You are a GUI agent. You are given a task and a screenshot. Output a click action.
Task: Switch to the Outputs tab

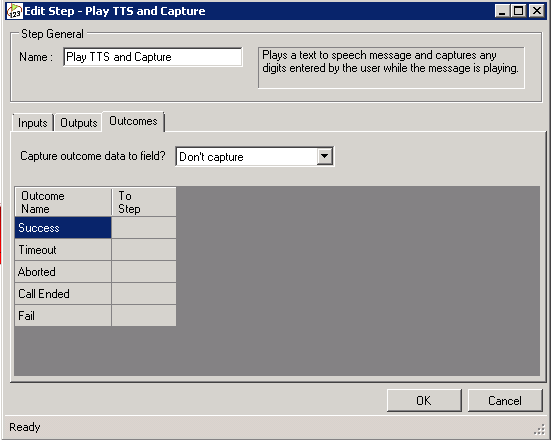78,123
